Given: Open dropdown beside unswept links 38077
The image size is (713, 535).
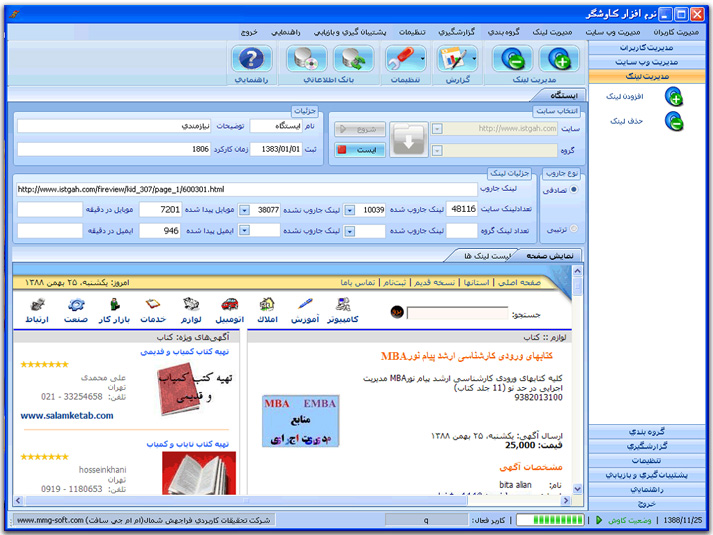Looking at the screenshot, I should pyautogui.click(x=245, y=210).
